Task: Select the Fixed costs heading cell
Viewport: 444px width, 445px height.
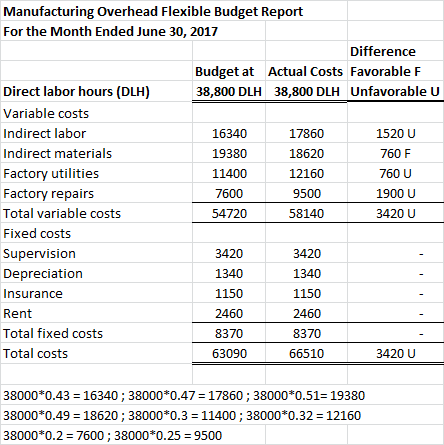Action: 96,233
